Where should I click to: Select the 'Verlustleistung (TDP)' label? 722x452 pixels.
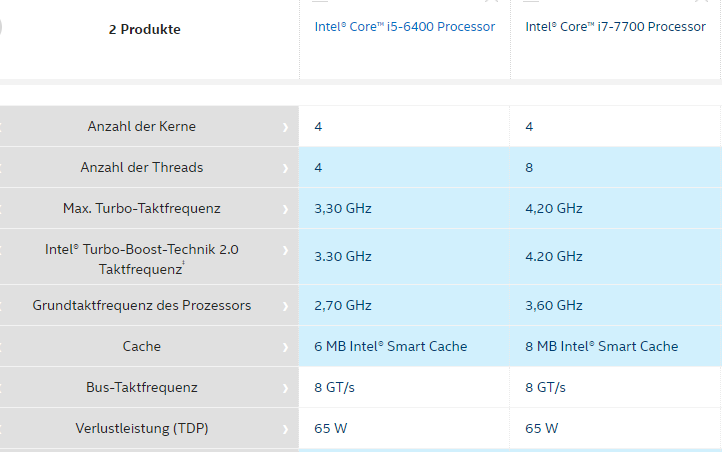click(142, 429)
